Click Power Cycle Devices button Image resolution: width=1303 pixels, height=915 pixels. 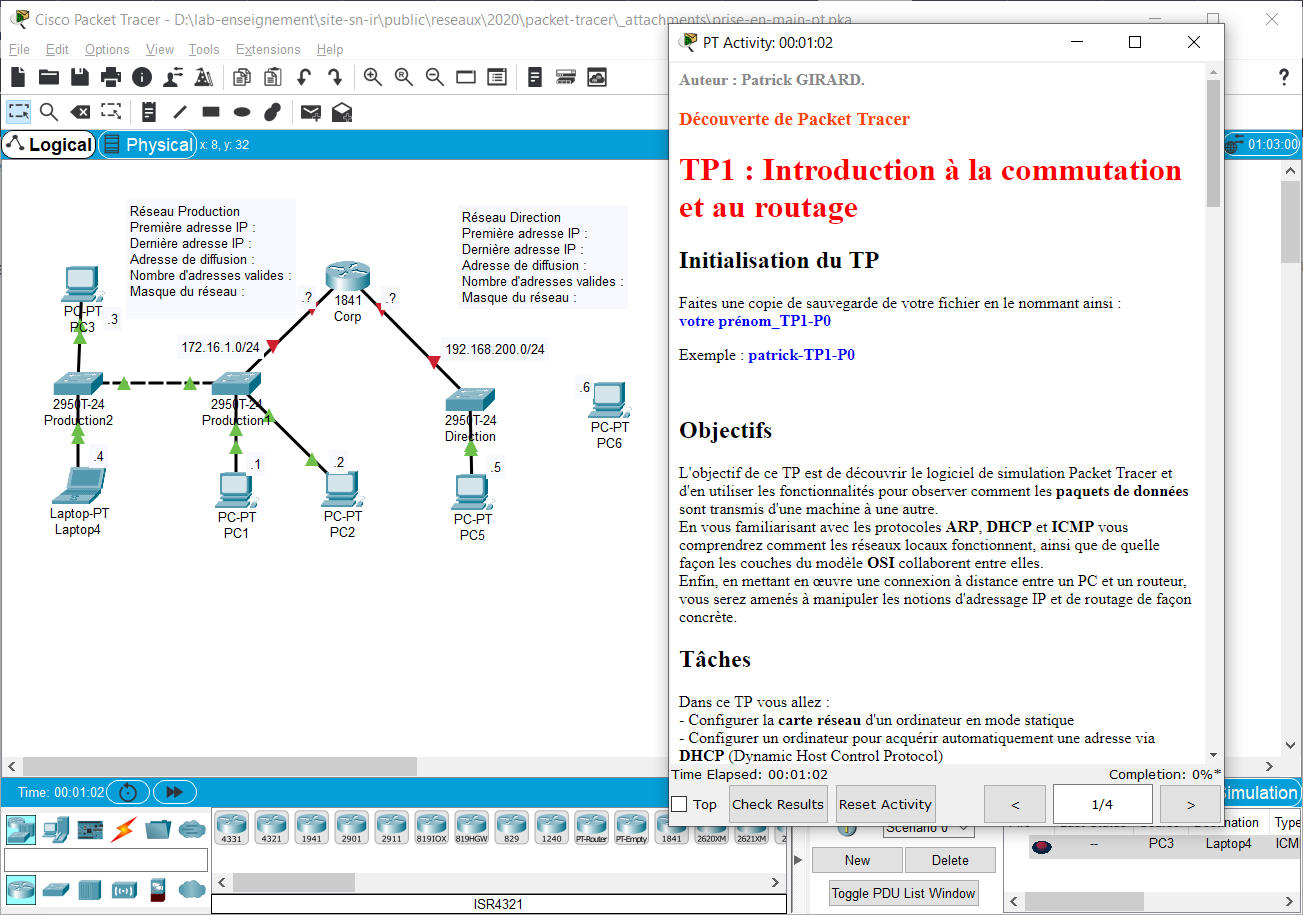128,792
